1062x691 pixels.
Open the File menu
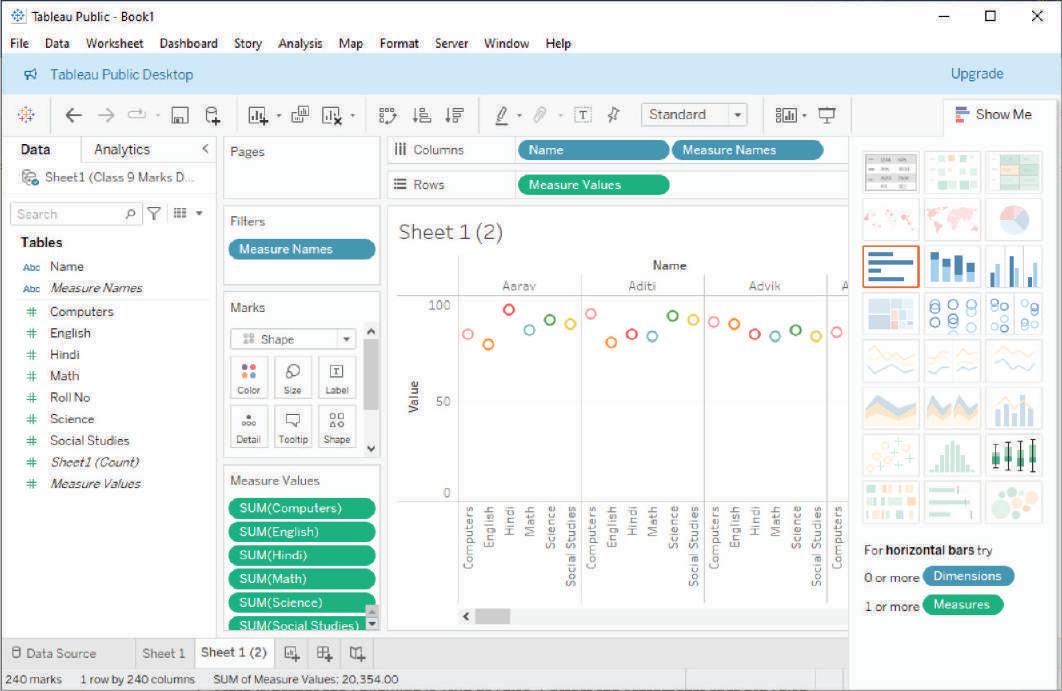click(20, 43)
